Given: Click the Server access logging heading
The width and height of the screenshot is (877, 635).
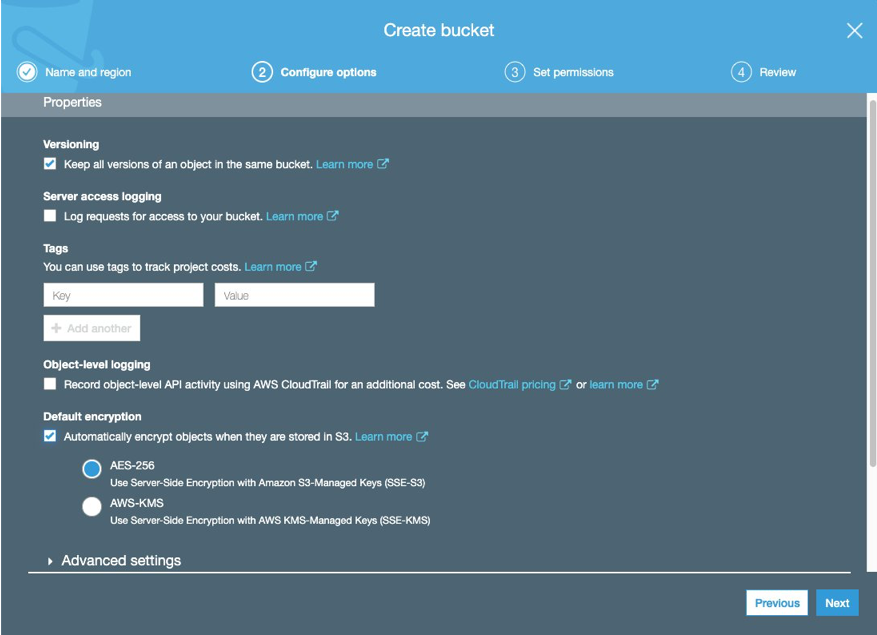Looking at the screenshot, I should [102, 196].
